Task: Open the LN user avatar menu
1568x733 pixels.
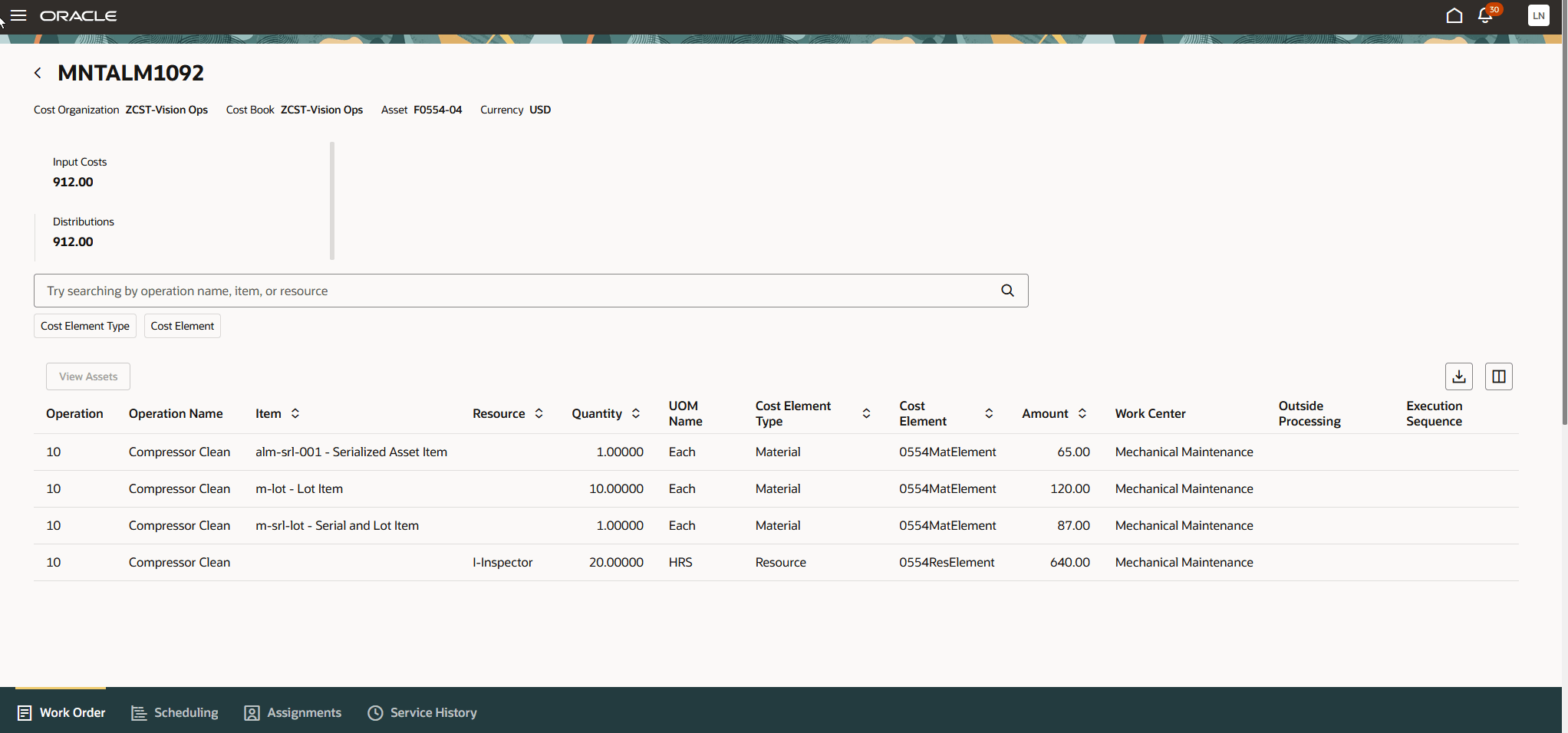Action: click(x=1539, y=15)
